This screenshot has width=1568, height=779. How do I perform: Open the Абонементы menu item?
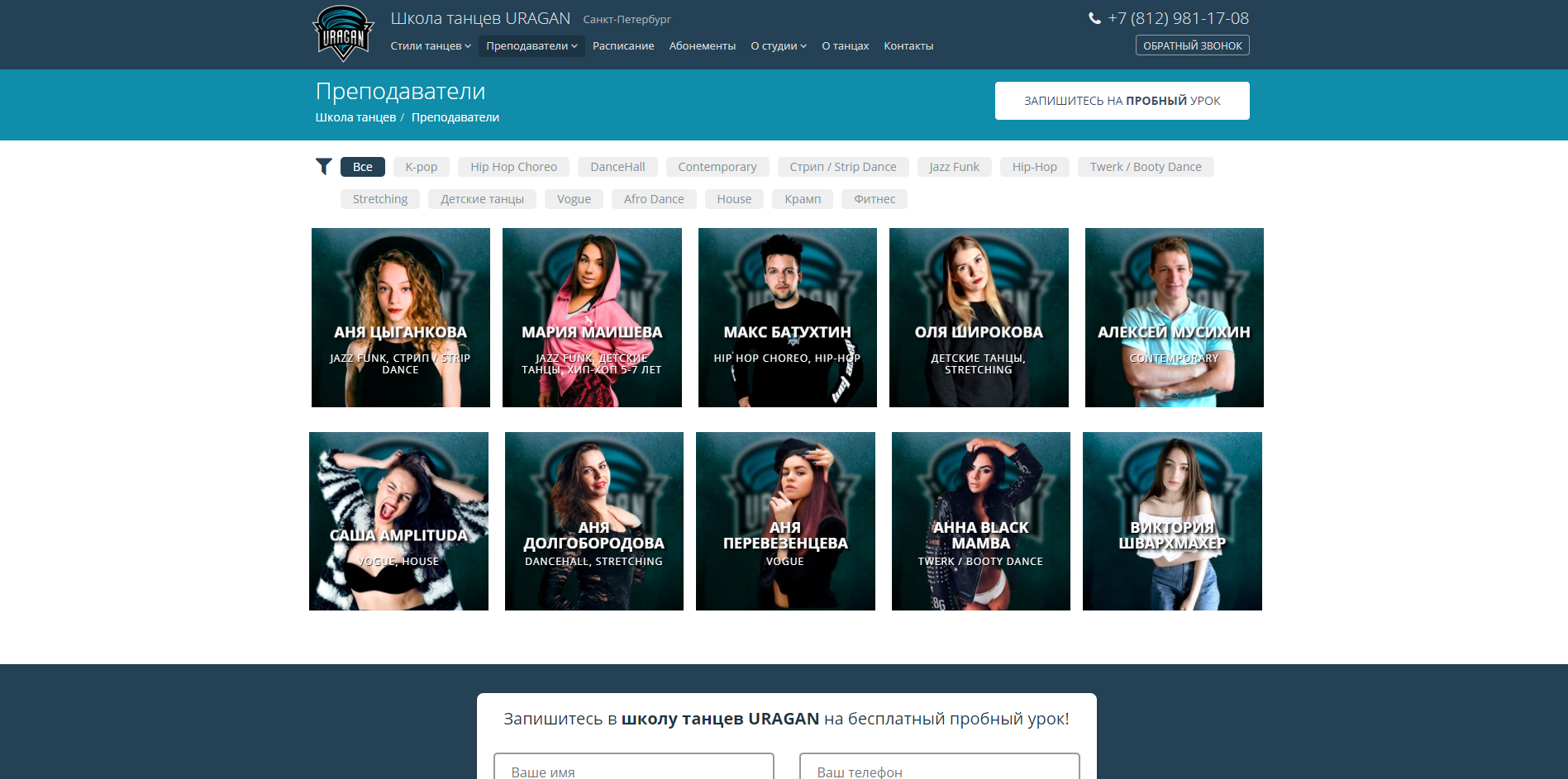pyautogui.click(x=703, y=46)
